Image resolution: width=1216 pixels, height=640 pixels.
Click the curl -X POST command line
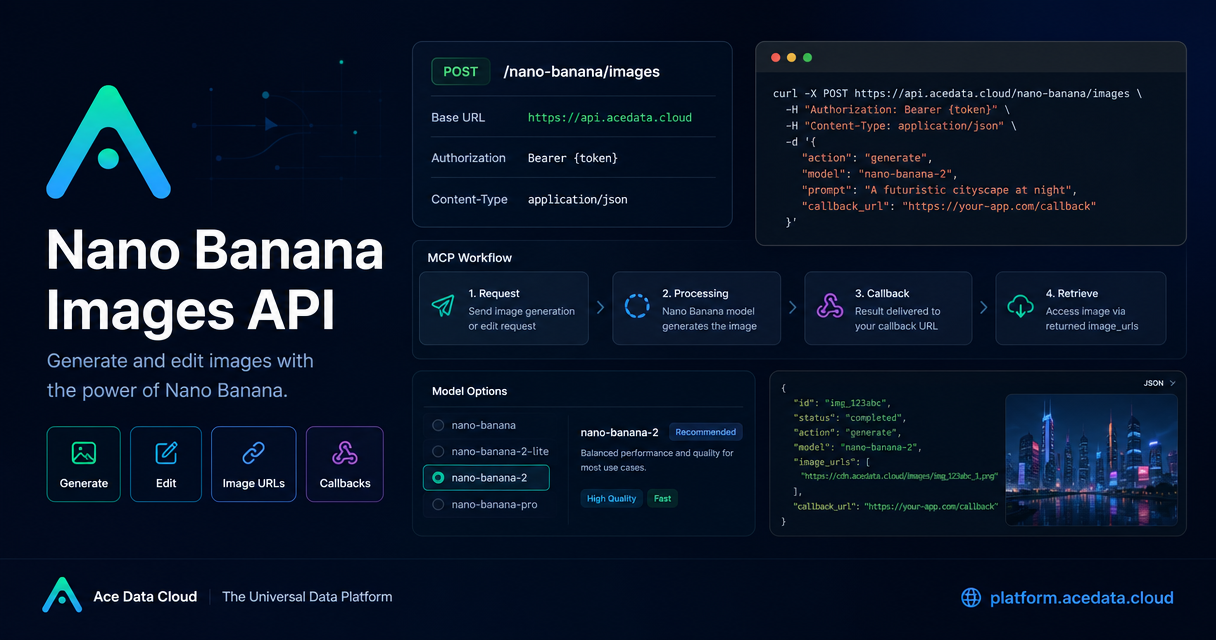pos(958,93)
